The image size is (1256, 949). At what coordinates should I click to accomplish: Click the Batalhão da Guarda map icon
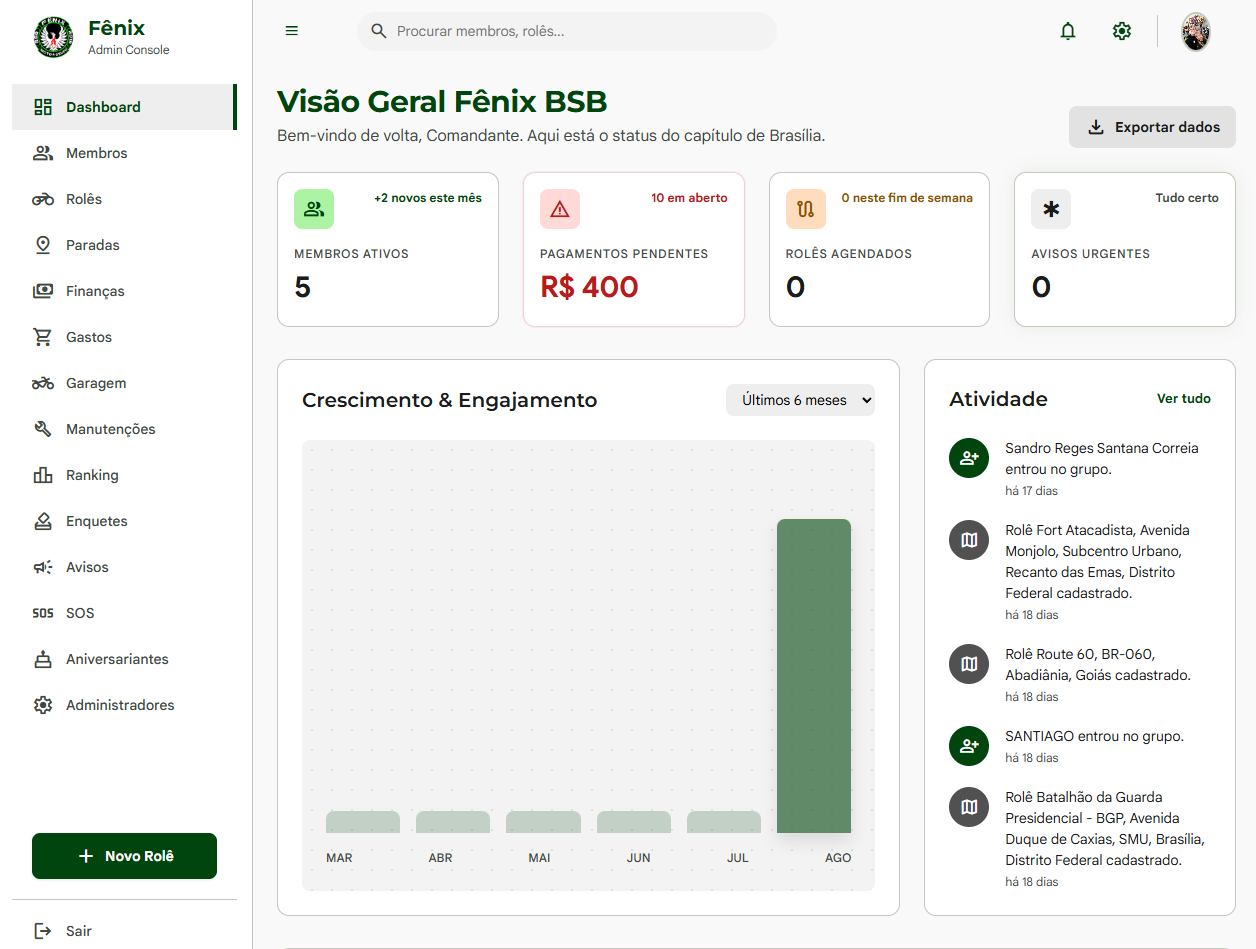coord(969,807)
